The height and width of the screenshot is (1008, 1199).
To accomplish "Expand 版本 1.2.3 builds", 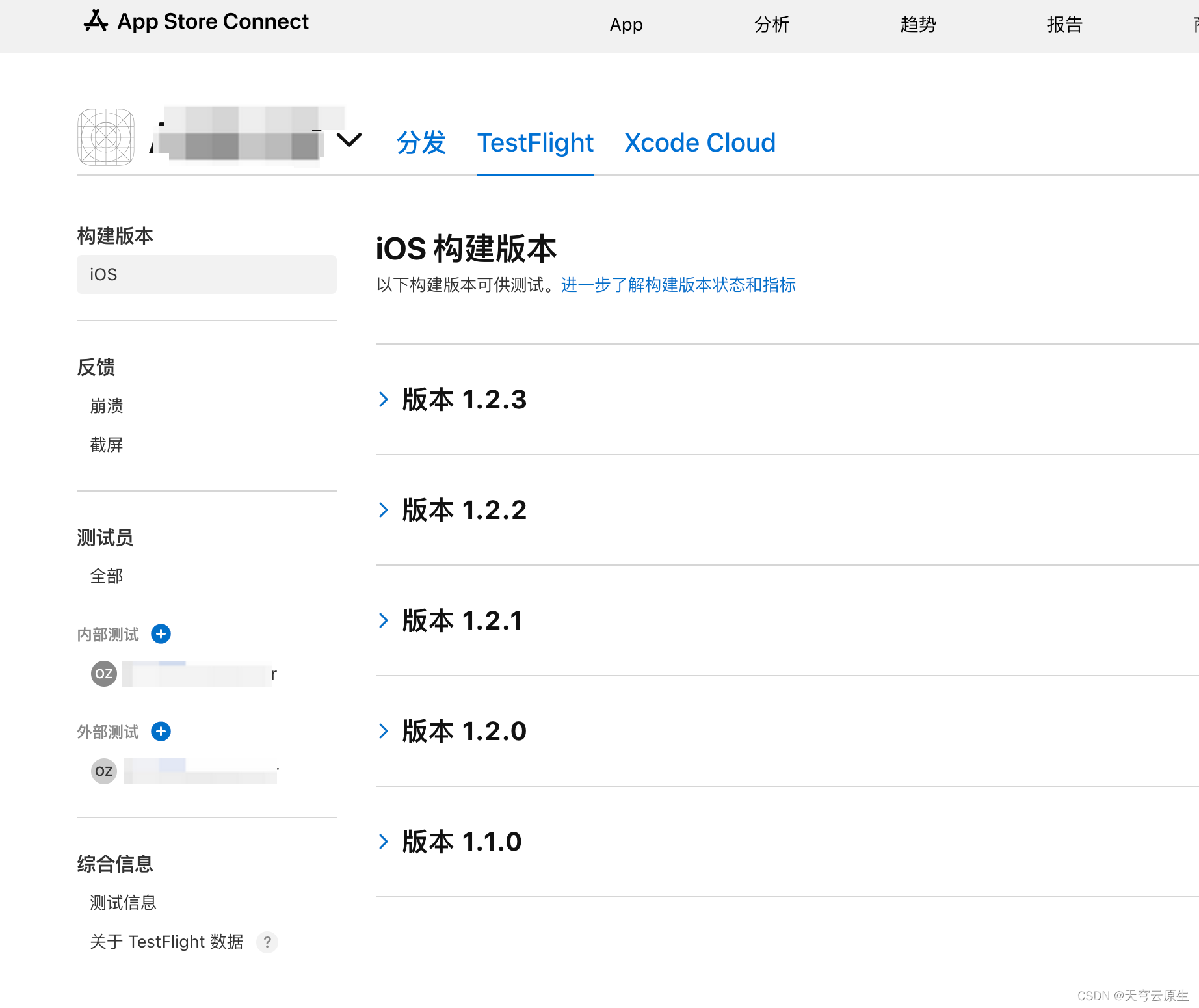I will tap(384, 399).
